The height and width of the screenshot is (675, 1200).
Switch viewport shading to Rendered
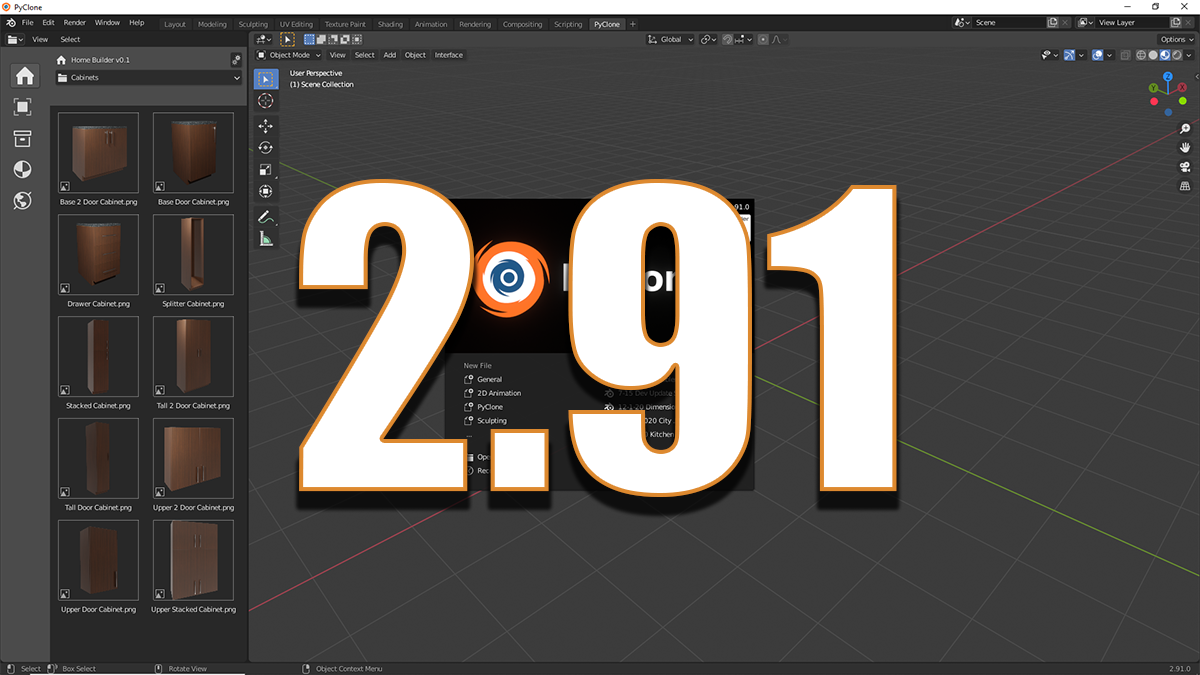coord(1176,55)
